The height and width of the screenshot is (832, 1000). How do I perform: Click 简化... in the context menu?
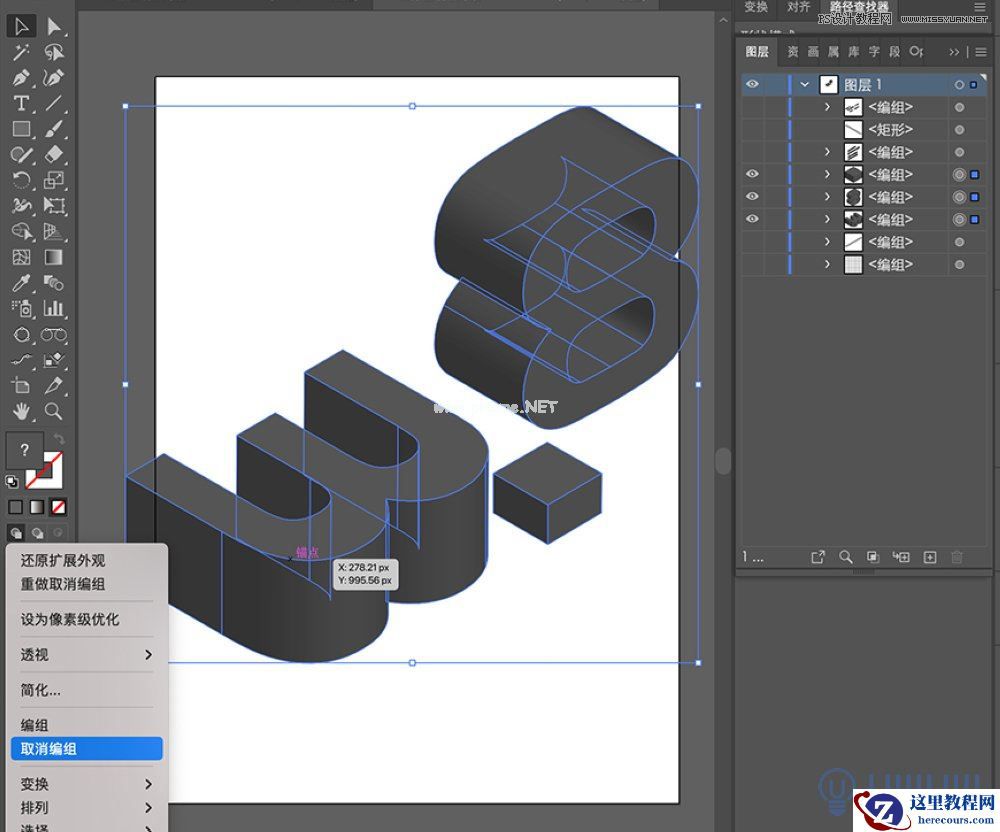tap(41, 690)
